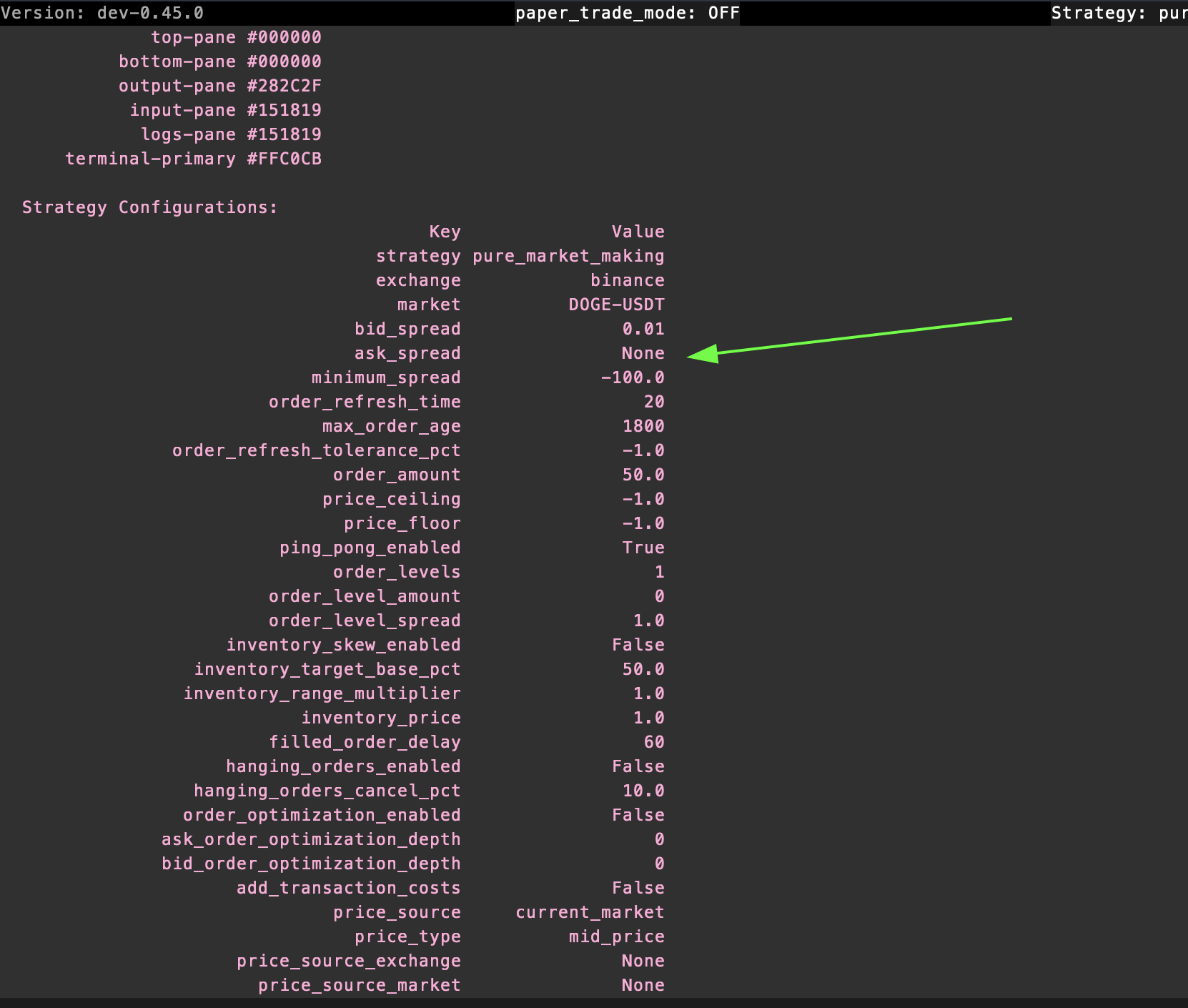Click the 'mid_price' value
Viewport: 1188px width, 1008px height.
pos(616,937)
